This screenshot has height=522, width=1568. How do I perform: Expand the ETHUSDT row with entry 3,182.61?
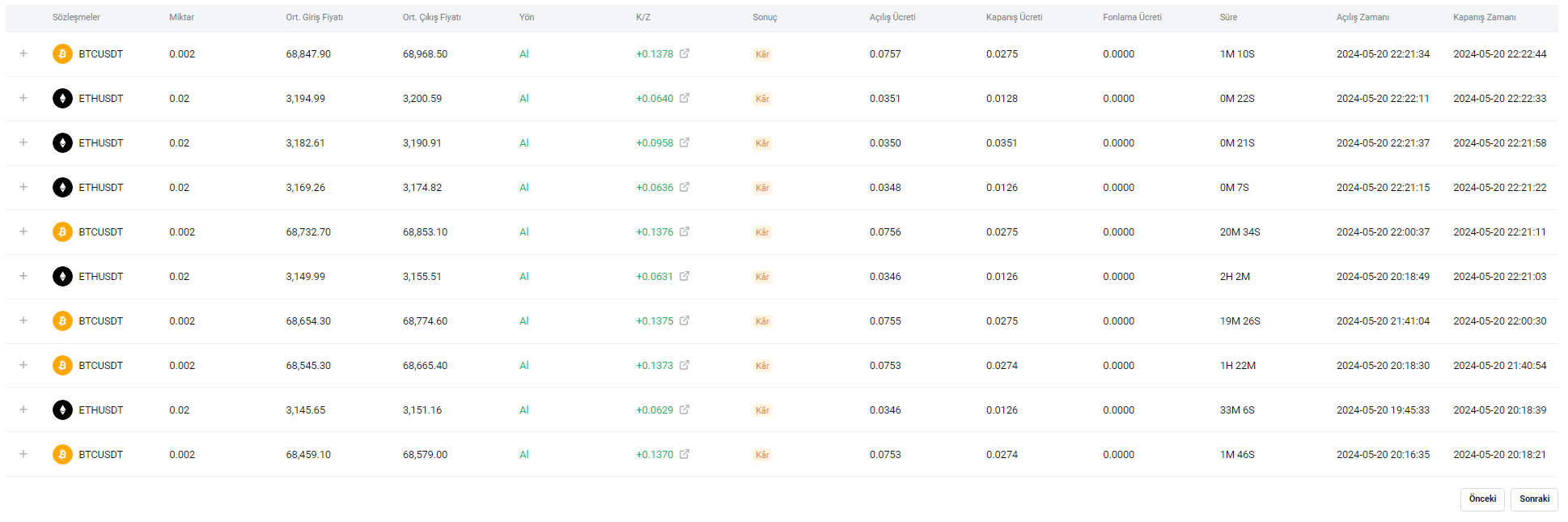pyautogui.click(x=23, y=142)
